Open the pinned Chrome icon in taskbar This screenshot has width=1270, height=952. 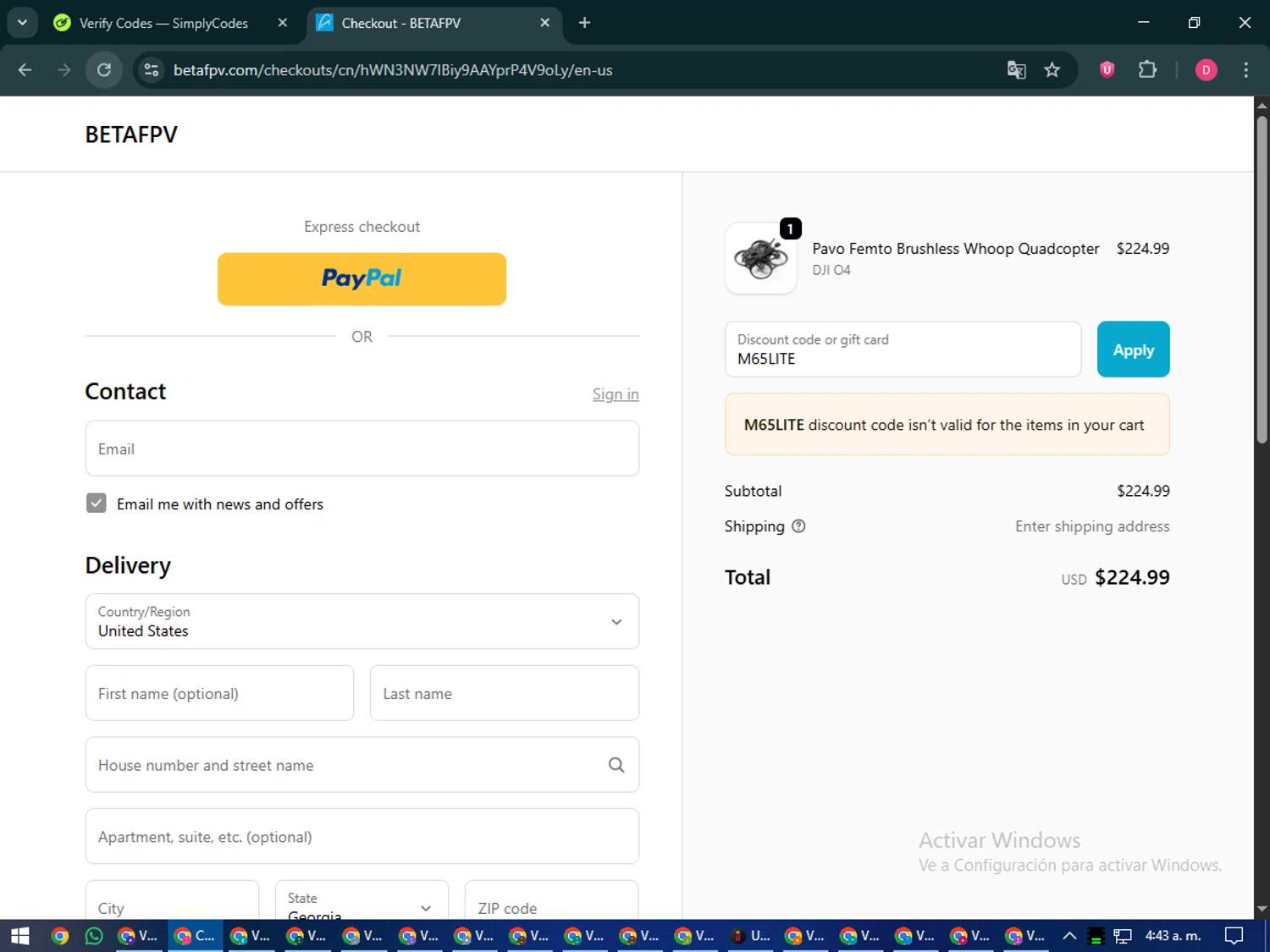point(59,936)
